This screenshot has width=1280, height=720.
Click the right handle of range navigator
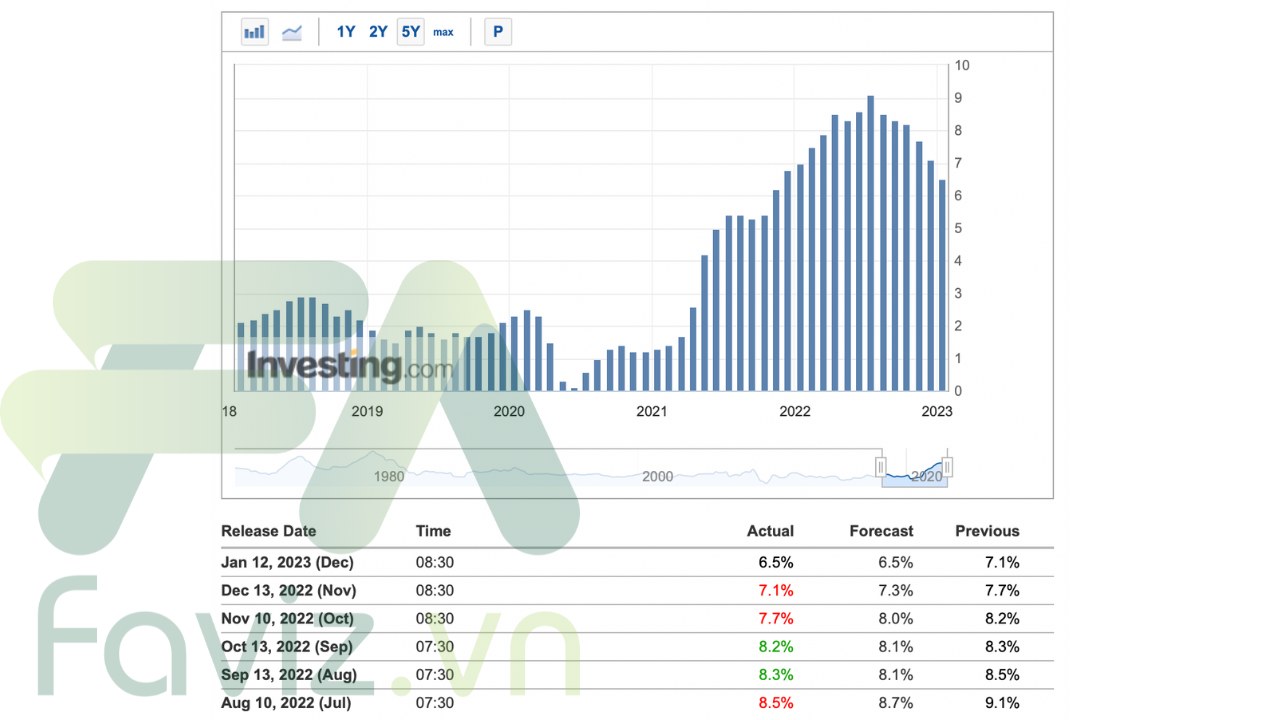tap(947, 467)
